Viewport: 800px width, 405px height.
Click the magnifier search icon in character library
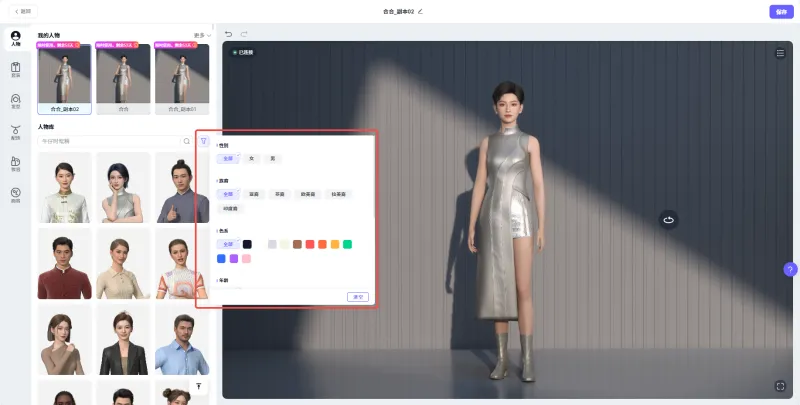coord(187,141)
